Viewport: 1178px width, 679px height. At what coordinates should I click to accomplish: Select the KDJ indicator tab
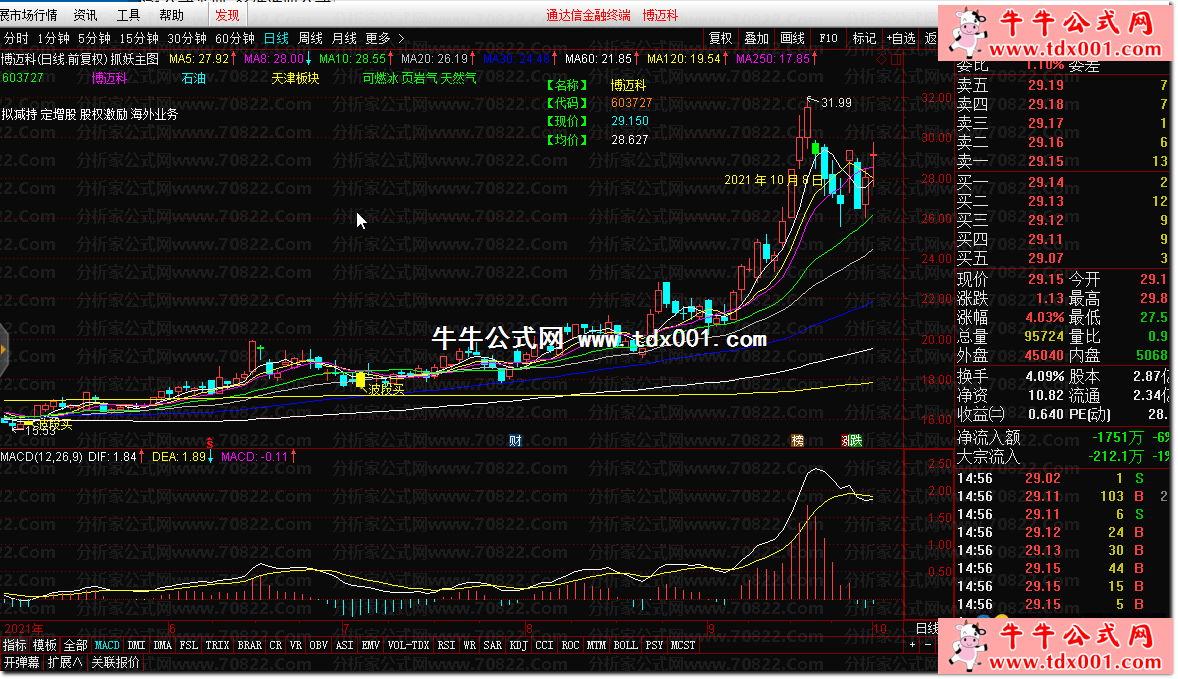518,645
